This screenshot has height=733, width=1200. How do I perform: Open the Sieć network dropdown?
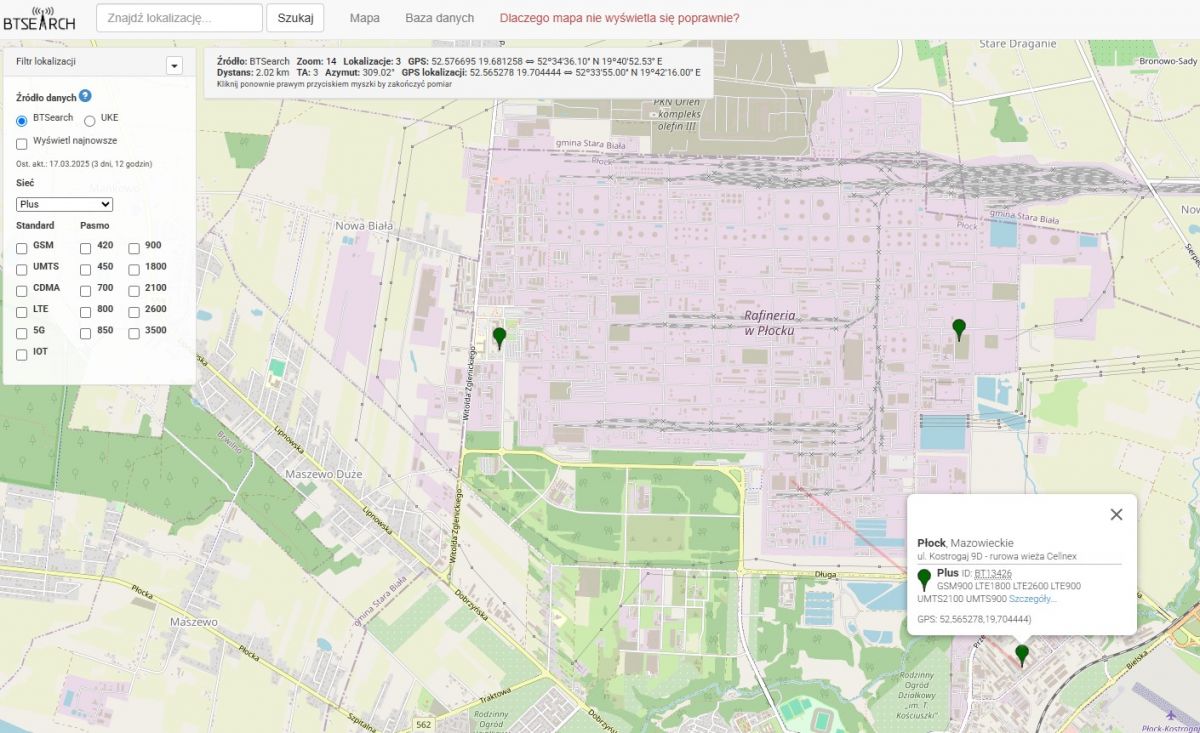coord(65,204)
